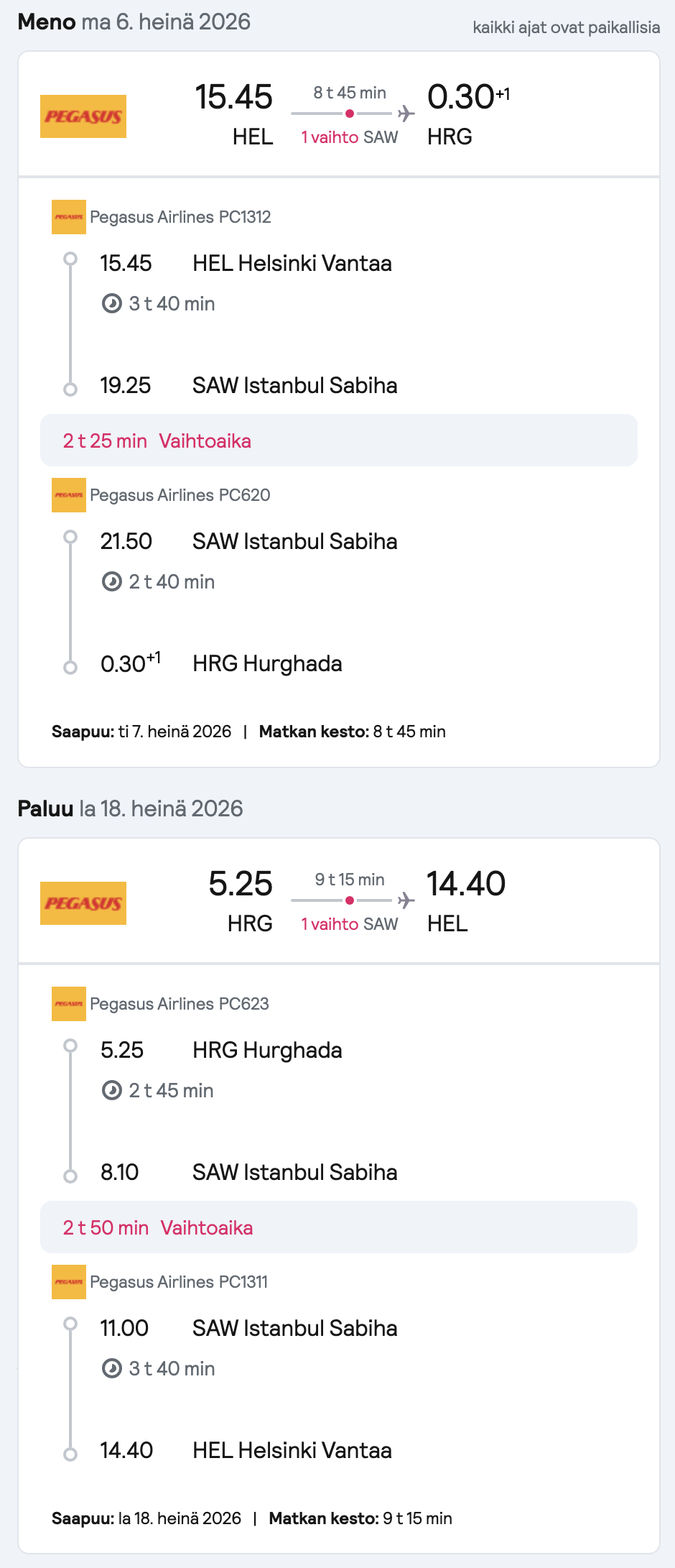Click Pegasus Airlines PC1312 flight label
Viewport: 675px width, 1568px height.
point(180,217)
